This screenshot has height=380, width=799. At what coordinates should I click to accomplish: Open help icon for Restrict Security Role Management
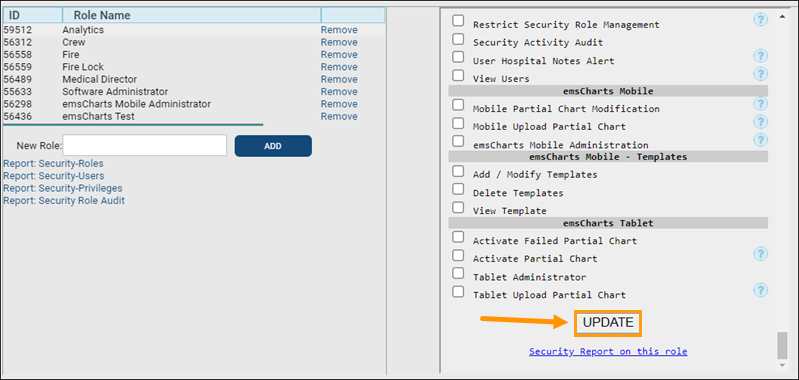[x=760, y=20]
